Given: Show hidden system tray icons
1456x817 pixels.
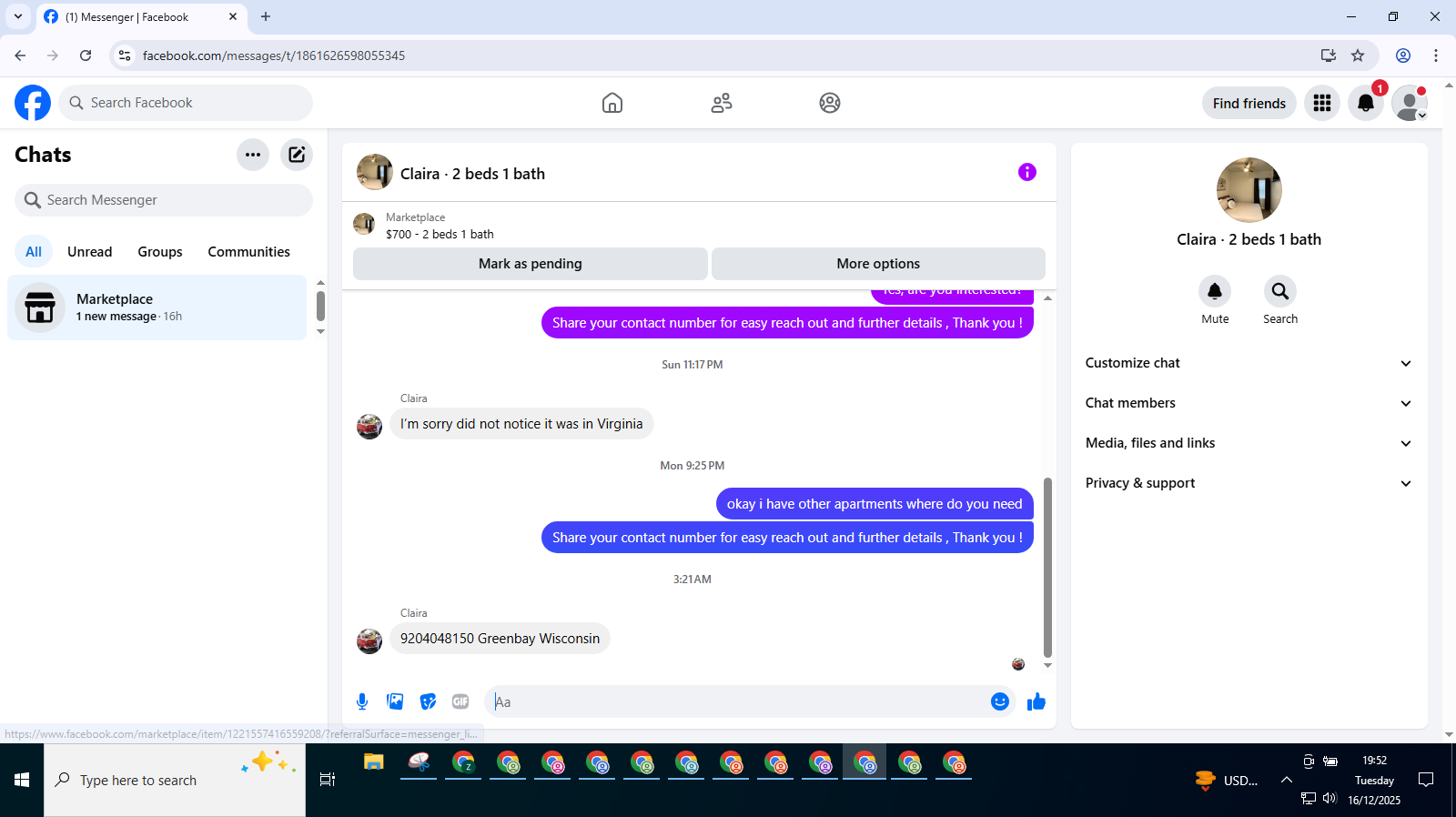Looking at the screenshot, I should (1287, 780).
